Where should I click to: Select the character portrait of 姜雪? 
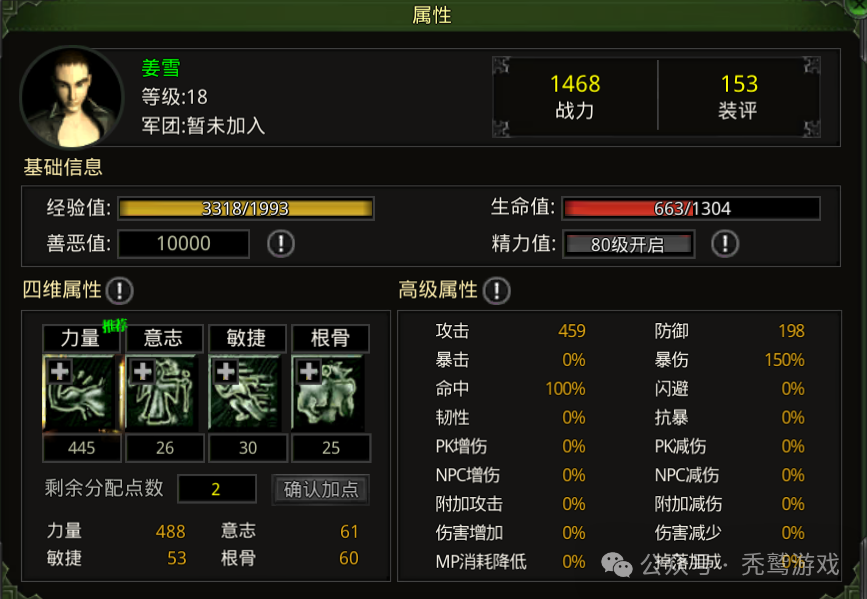[x=71, y=98]
